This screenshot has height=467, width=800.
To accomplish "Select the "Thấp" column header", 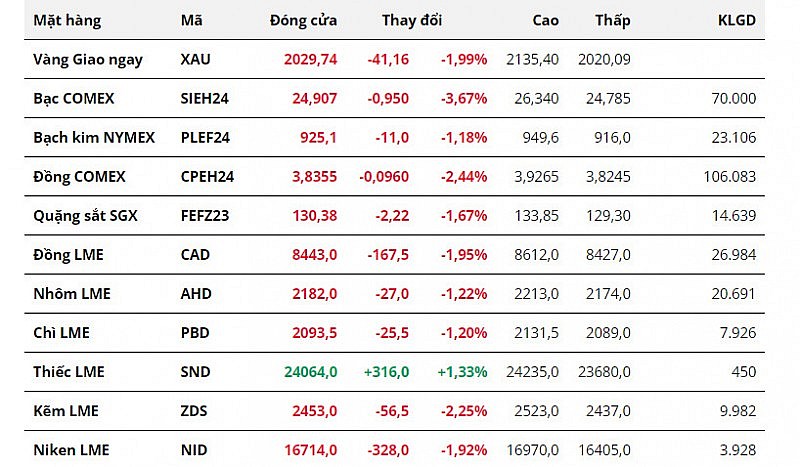I will click(612, 20).
